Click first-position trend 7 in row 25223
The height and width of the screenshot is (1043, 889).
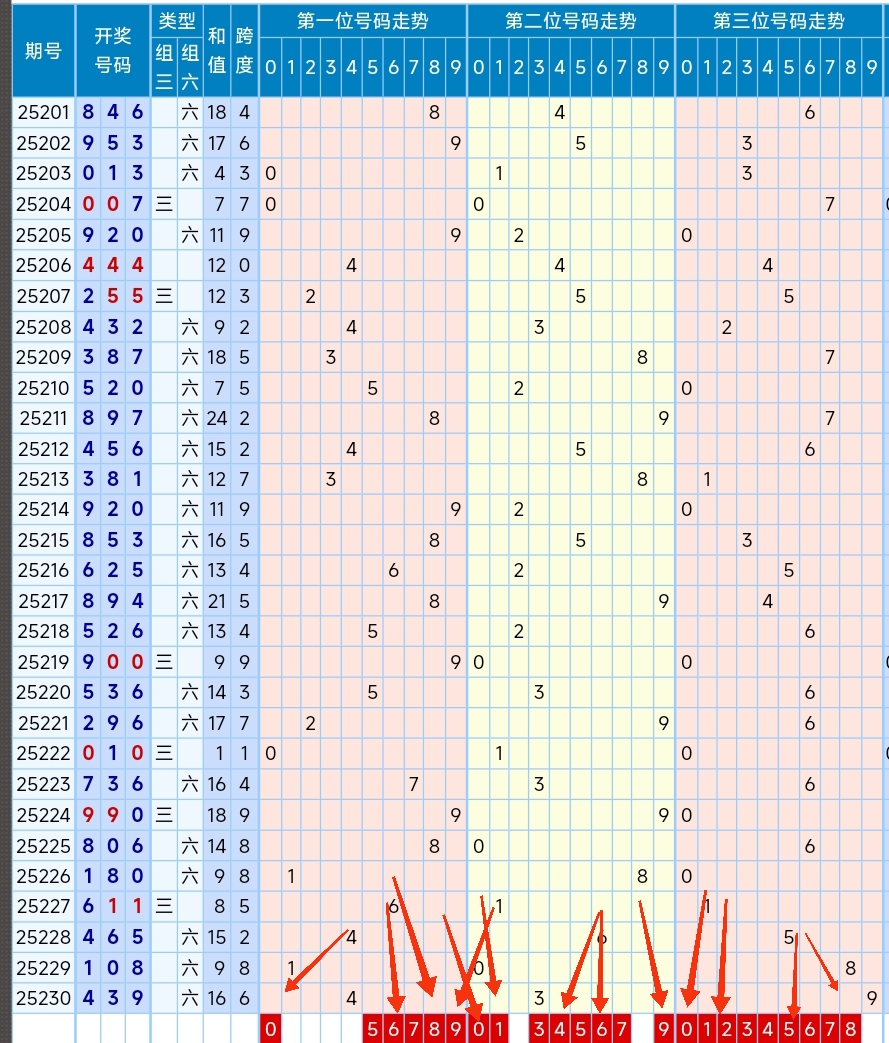tap(414, 784)
